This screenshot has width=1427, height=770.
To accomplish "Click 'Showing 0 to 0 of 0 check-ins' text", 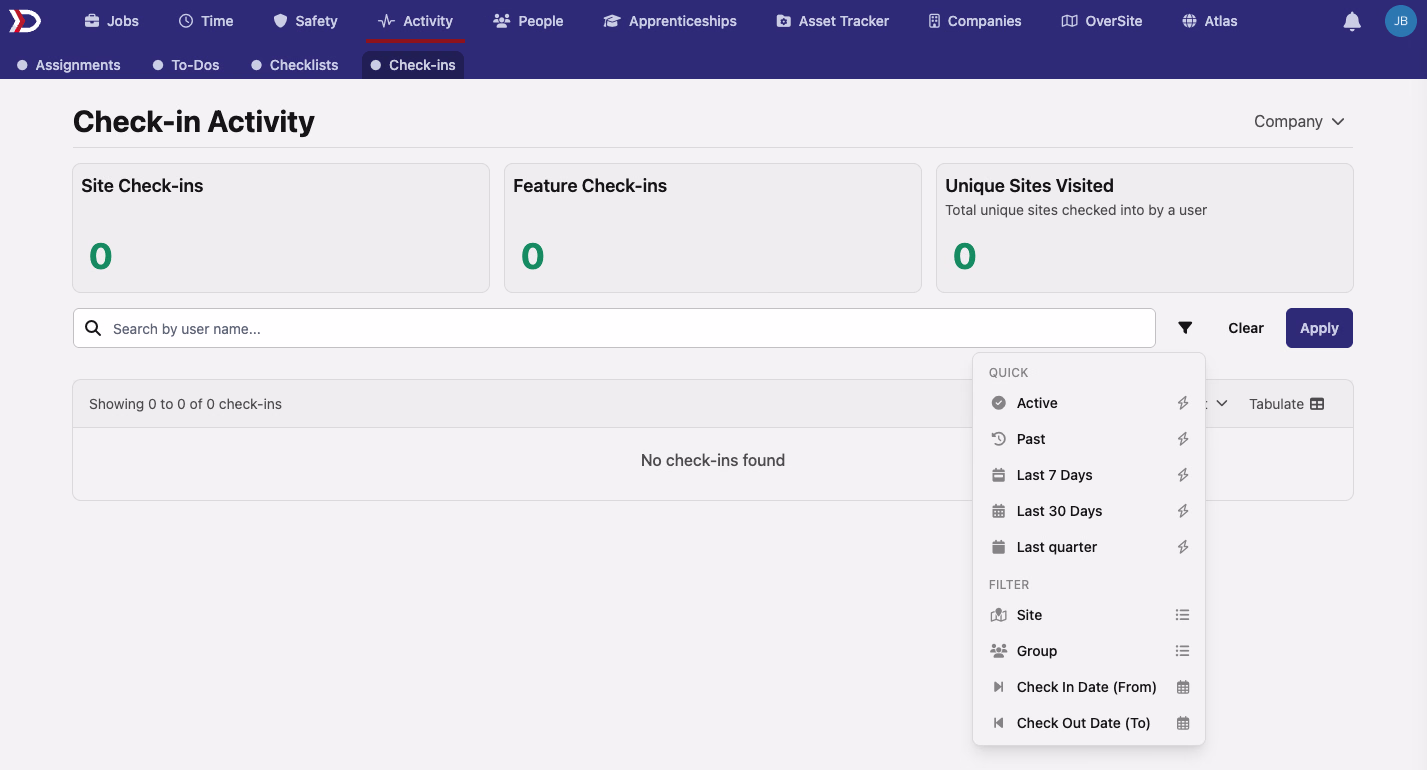I will [x=185, y=404].
